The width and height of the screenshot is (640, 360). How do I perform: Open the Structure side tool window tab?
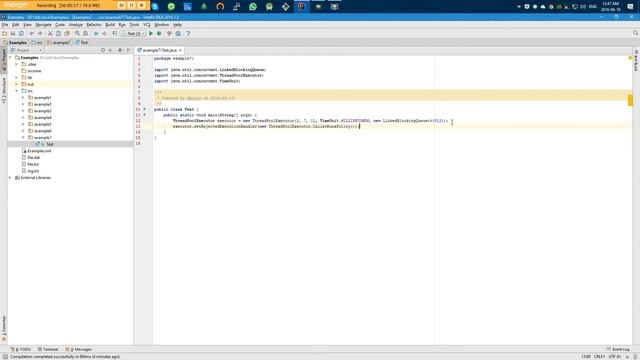coord(4,90)
